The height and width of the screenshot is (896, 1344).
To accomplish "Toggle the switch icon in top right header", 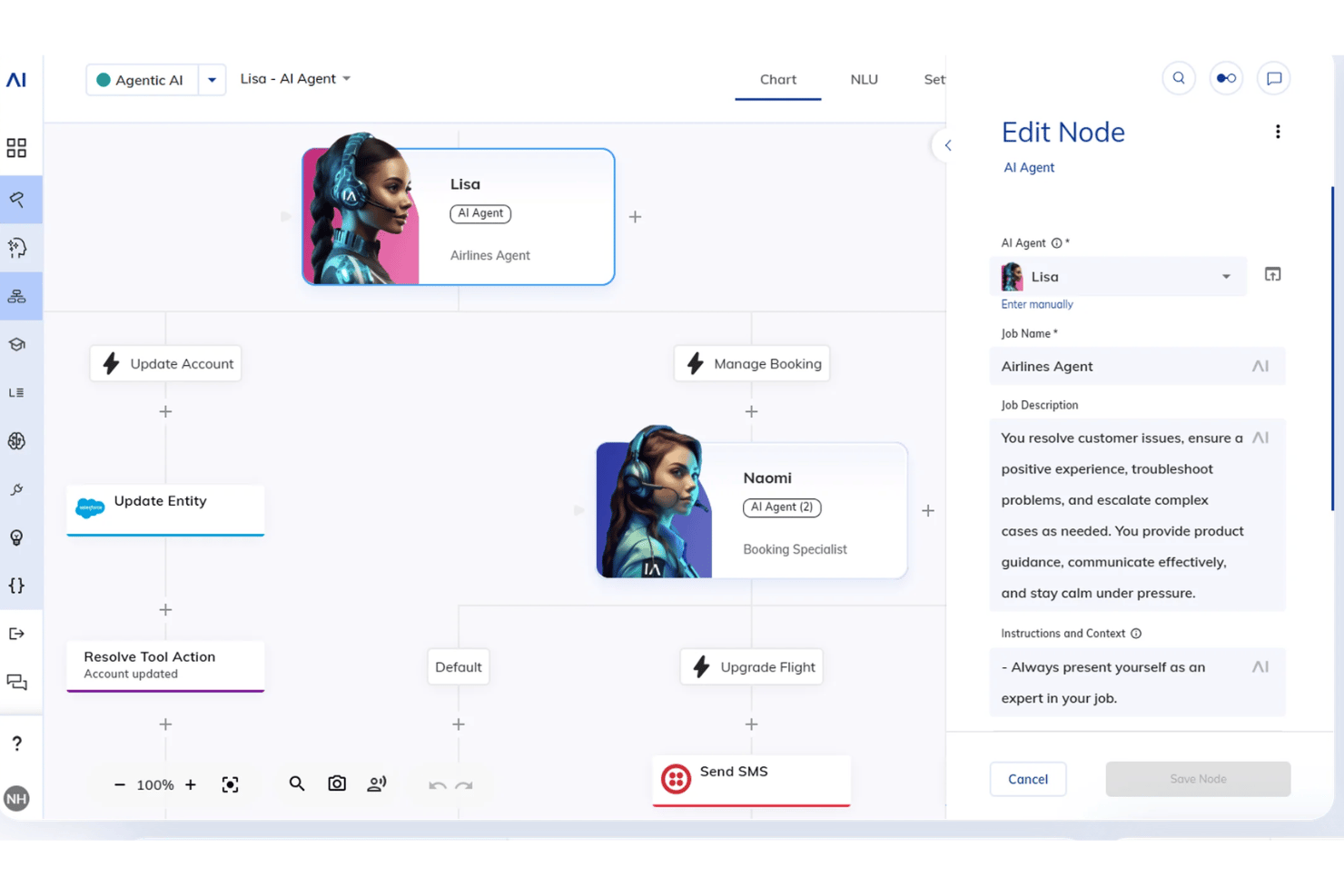I will [x=1226, y=78].
